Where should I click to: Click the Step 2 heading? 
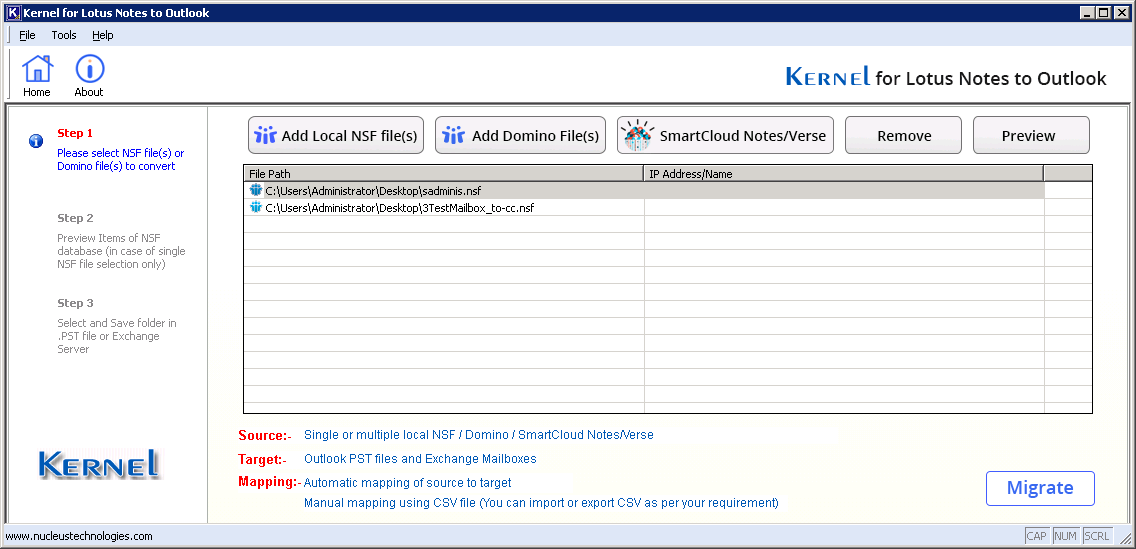click(75, 218)
